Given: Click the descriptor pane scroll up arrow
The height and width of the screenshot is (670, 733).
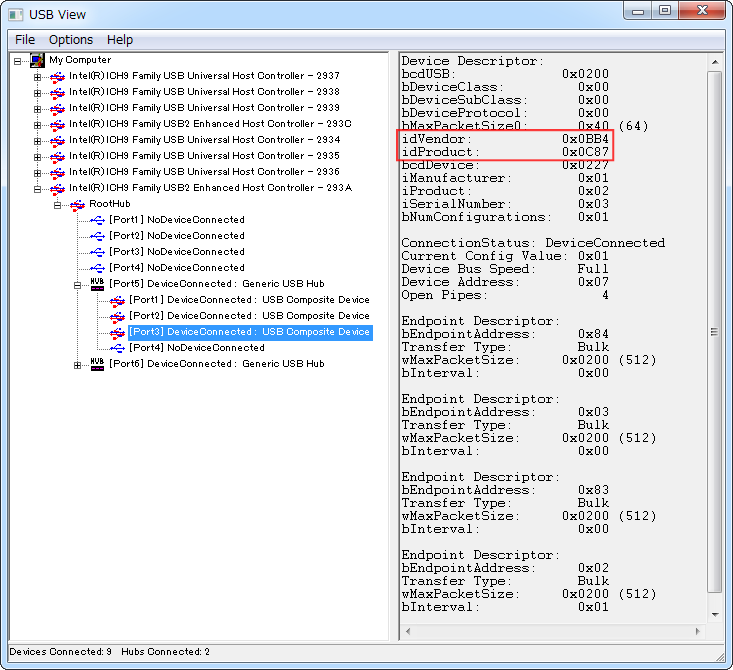Looking at the screenshot, I should point(715,62).
